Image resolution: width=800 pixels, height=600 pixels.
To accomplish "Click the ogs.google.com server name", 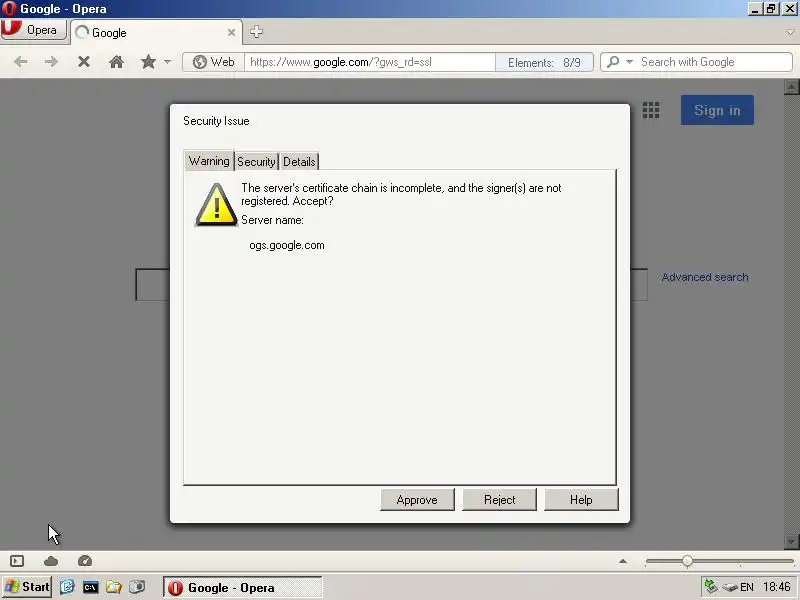I will coord(287,245).
